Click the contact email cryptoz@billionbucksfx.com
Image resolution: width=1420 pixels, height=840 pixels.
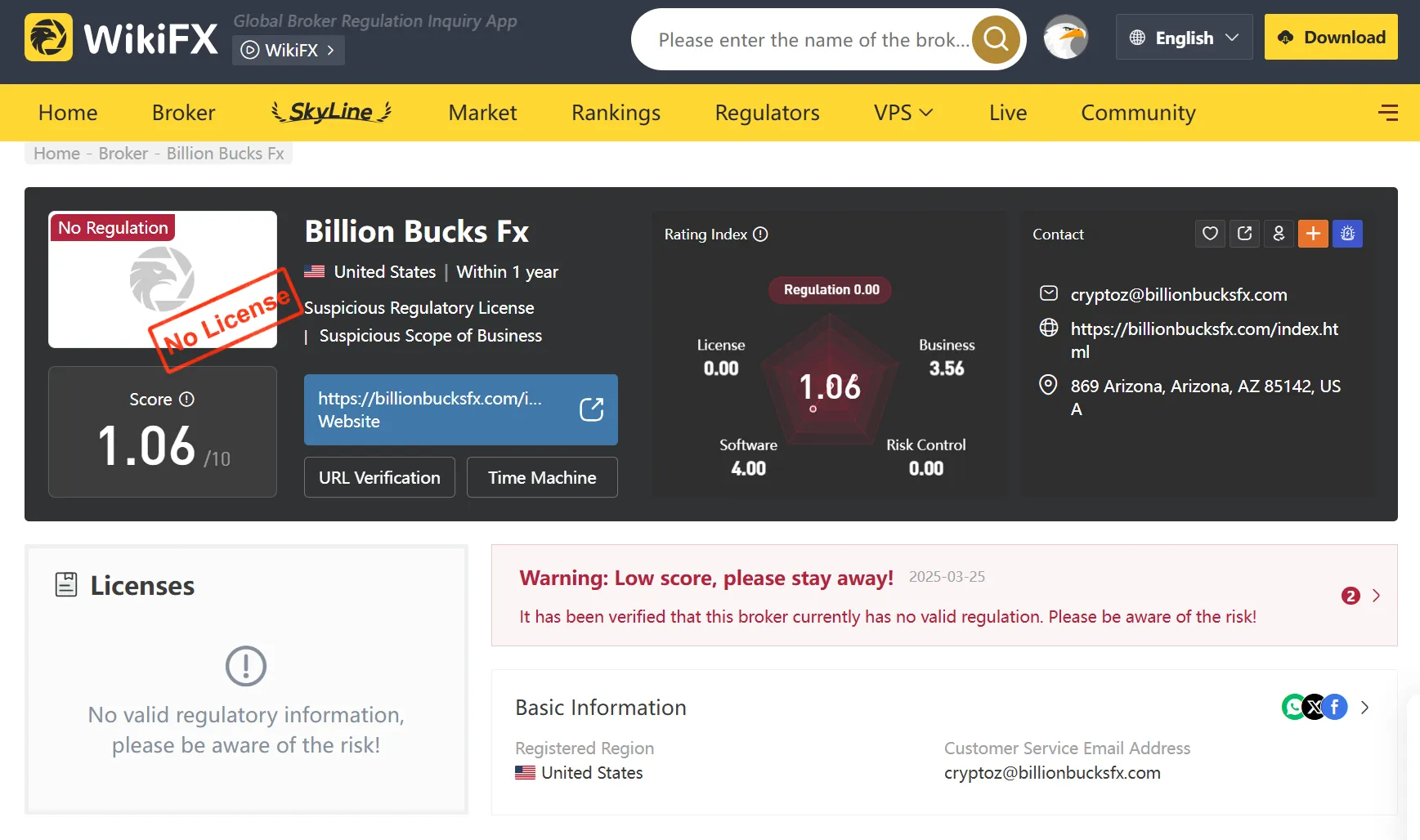click(1179, 294)
